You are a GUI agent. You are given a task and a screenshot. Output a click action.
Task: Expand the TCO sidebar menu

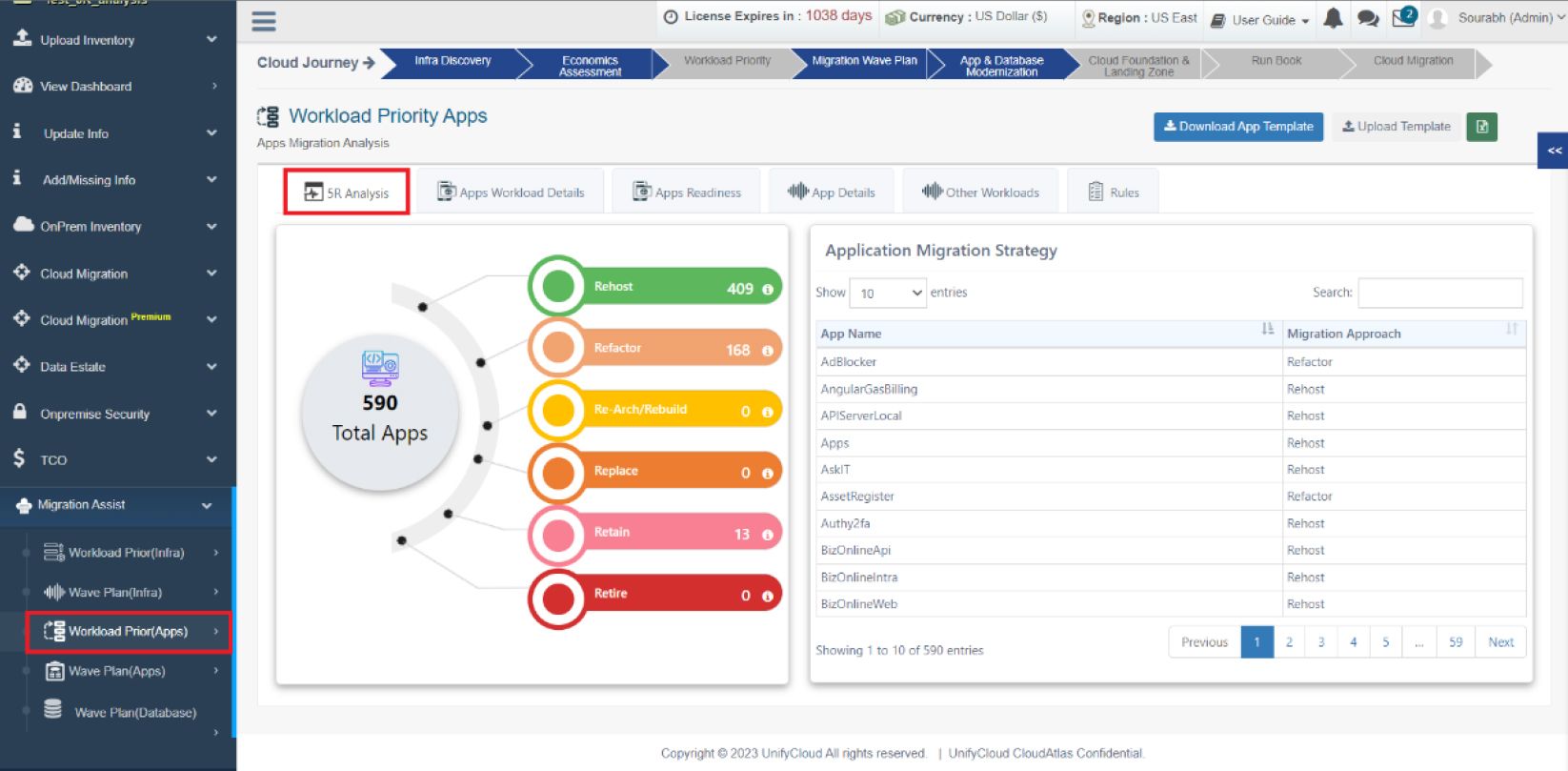(x=118, y=459)
